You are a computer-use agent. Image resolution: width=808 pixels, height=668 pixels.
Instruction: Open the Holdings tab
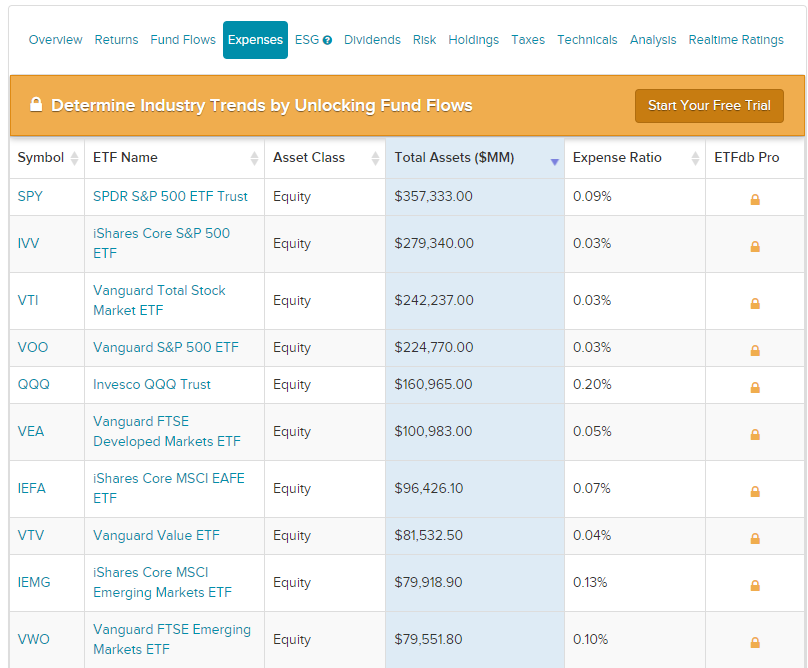tap(474, 40)
